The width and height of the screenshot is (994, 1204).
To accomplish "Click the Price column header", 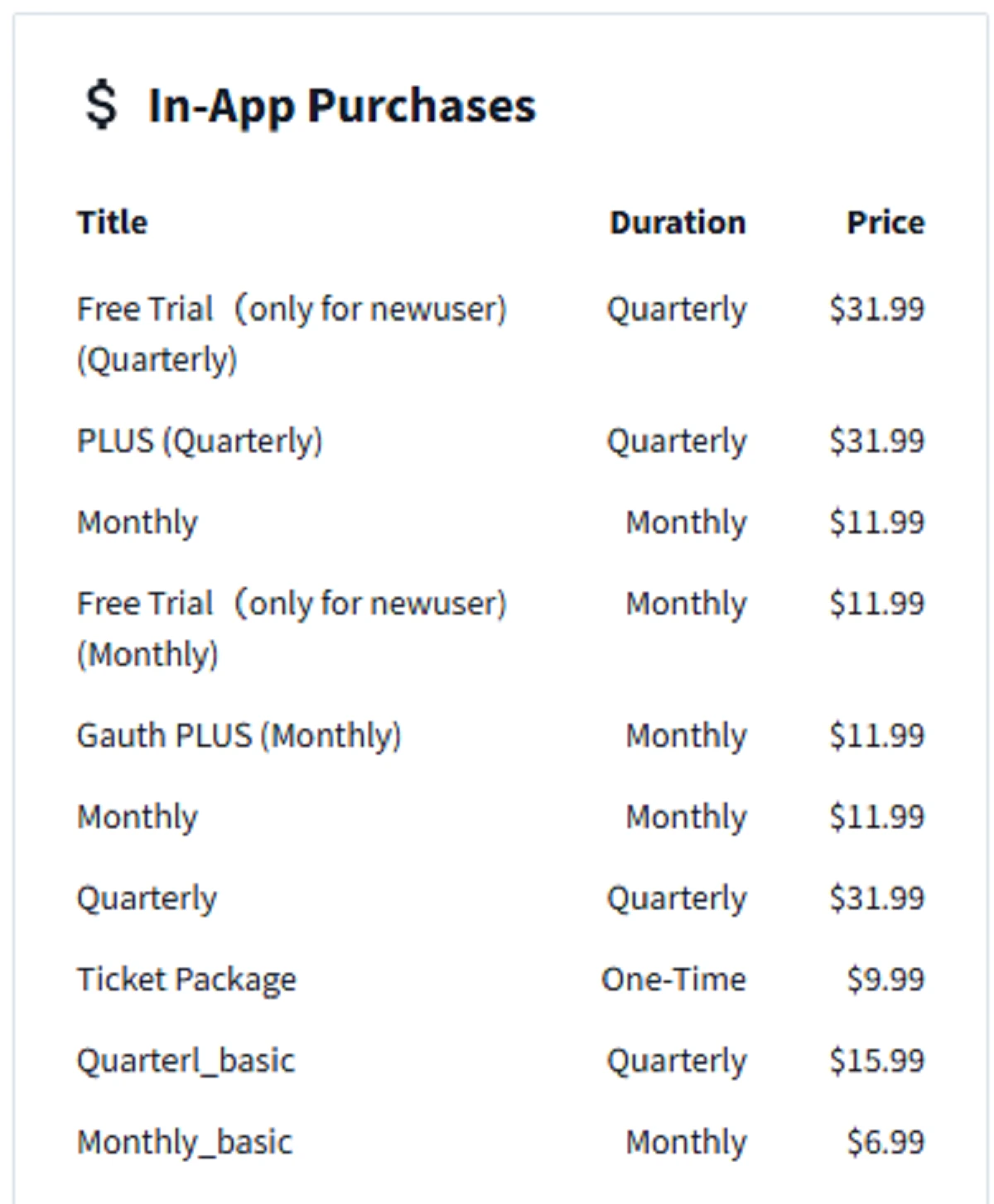I will (885, 222).
